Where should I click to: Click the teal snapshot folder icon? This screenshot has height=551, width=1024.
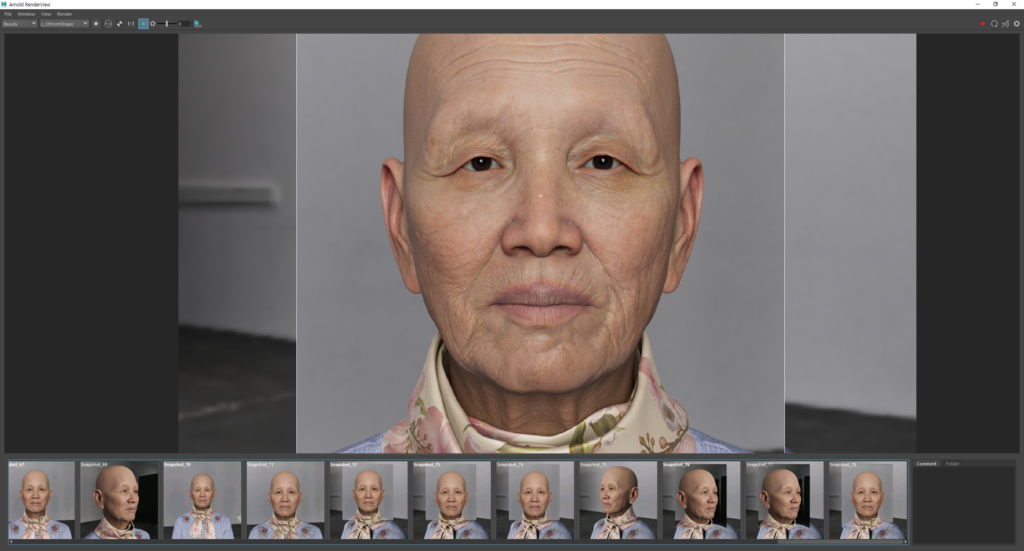[x=197, y=24]
